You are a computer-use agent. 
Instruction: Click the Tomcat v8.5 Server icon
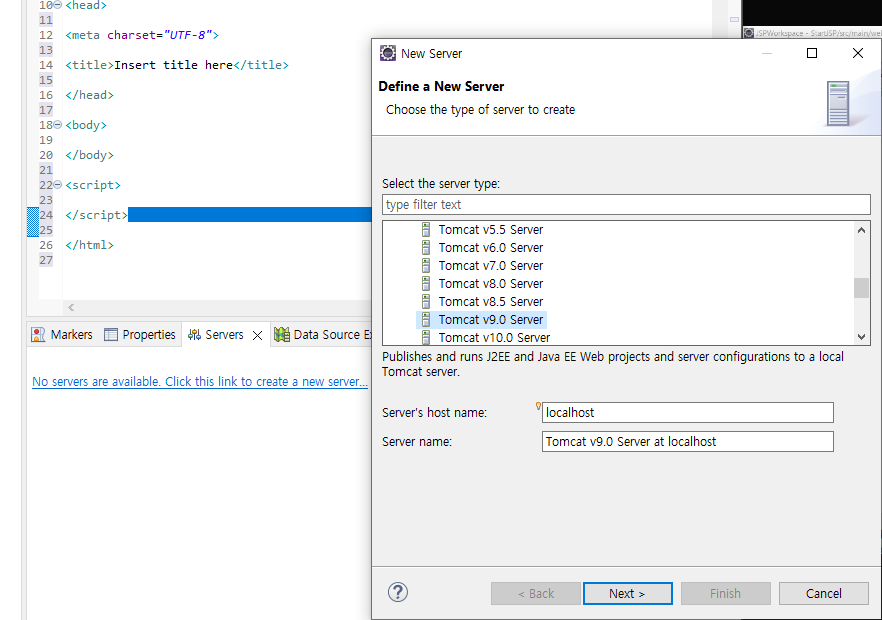(426, 302)
